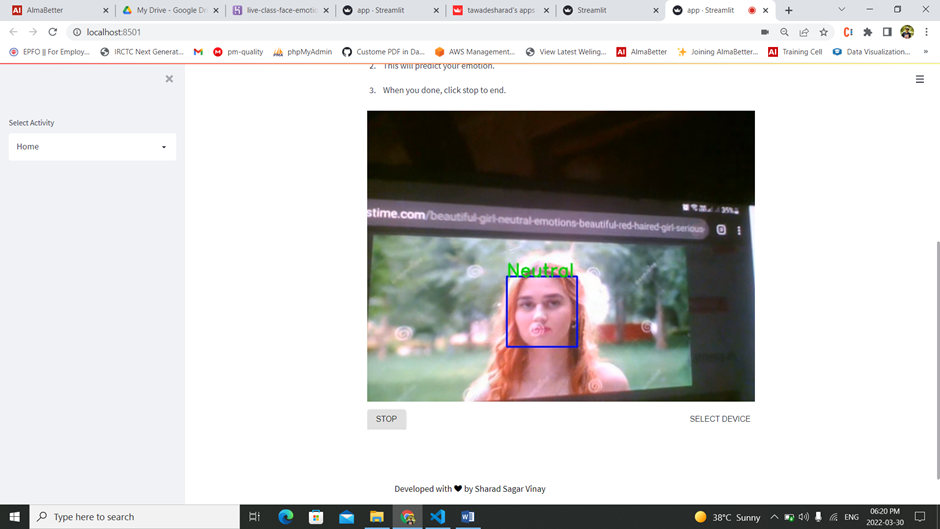The height and width of the screenshot is (529, 940).
Task: Bookmark this tab with star icon
Action: [824, 32]
